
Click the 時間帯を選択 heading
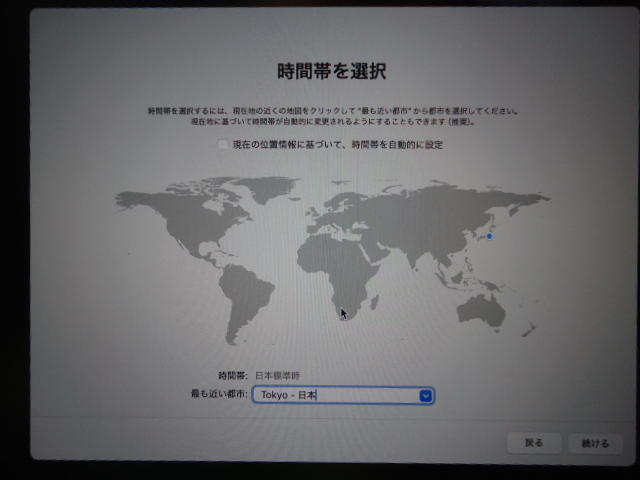331,71
